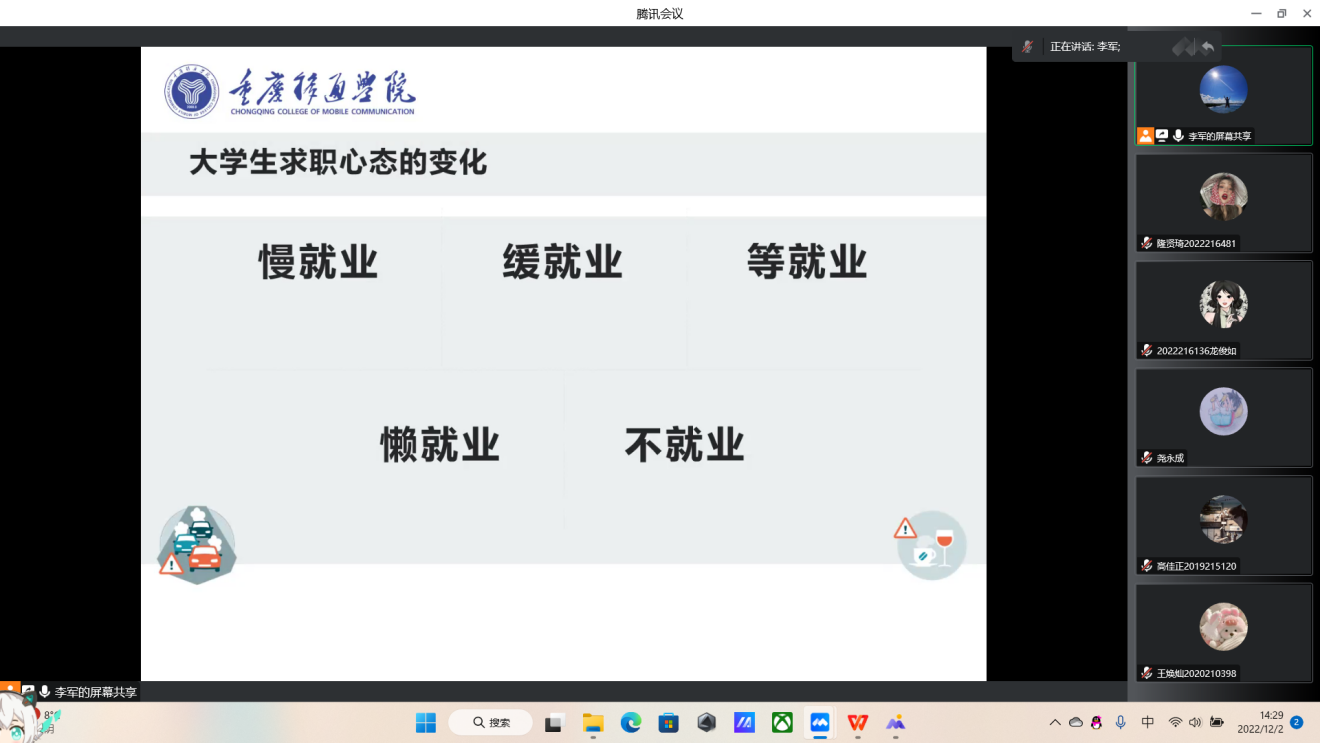
Task: Open File Explorer from taskbar
Action: [593, 722]
